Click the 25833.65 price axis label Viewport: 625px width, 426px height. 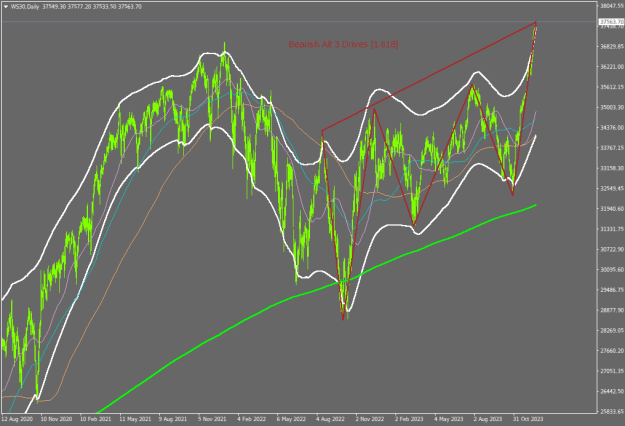point(612,412)
